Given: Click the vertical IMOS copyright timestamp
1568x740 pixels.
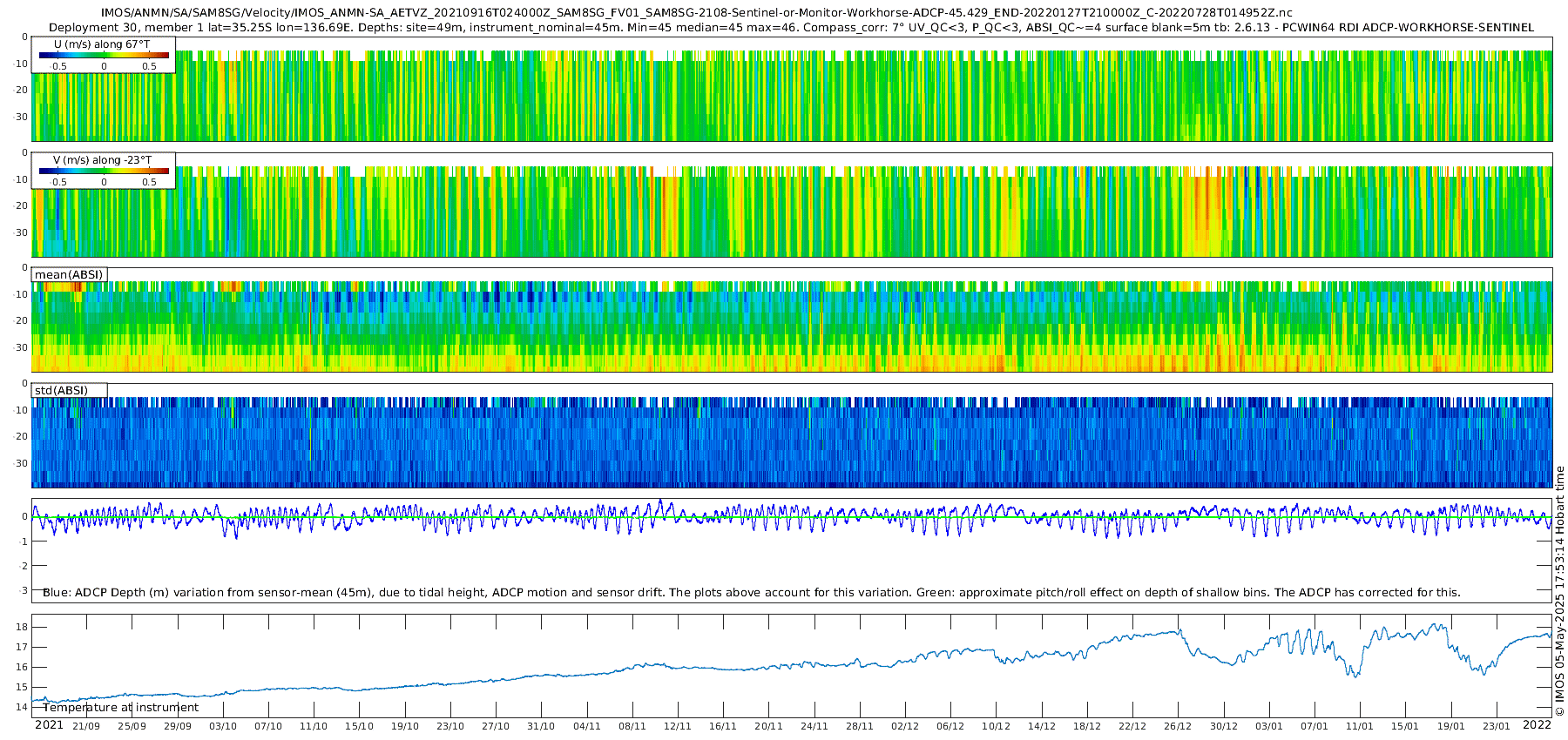Looking at the screenshot, I should (x=1559, y=592).
